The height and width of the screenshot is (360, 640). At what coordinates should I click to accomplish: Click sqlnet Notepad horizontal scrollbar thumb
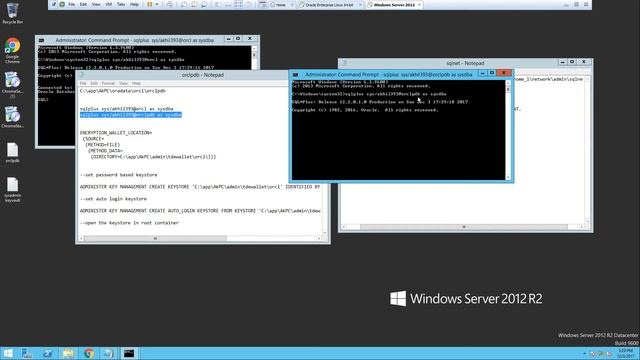coord(464,227)
